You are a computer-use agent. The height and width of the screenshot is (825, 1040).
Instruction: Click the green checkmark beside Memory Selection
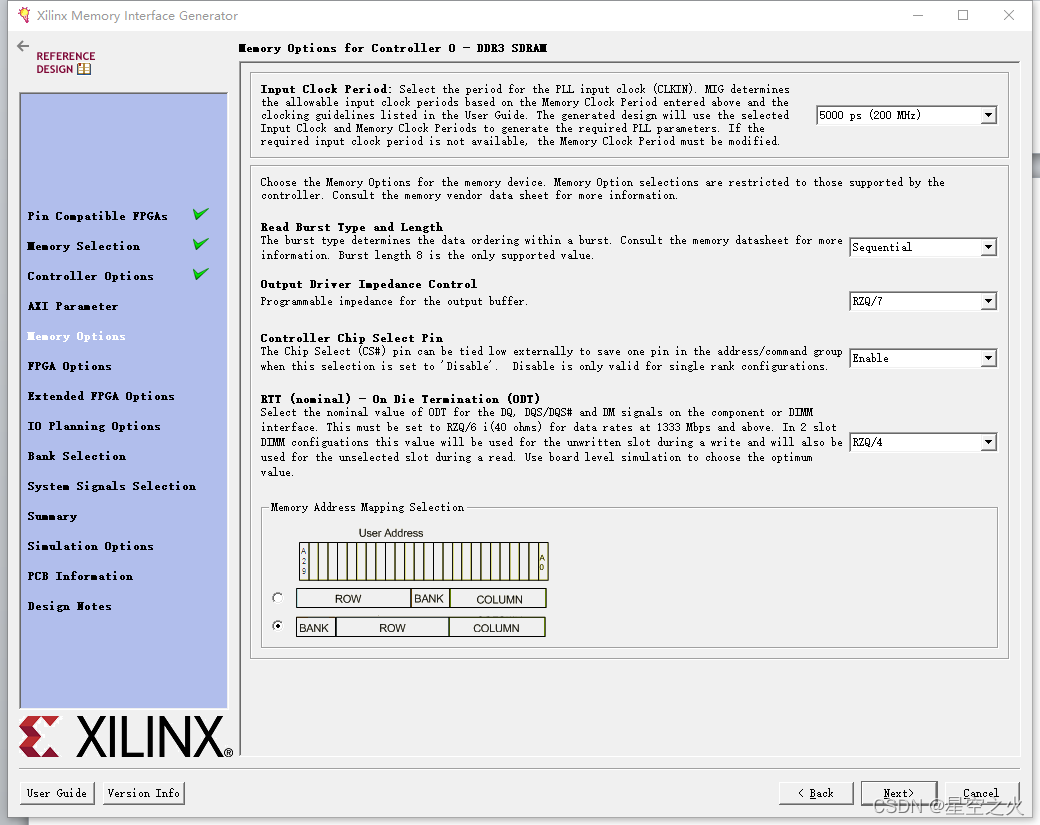[x=201, y=243]
